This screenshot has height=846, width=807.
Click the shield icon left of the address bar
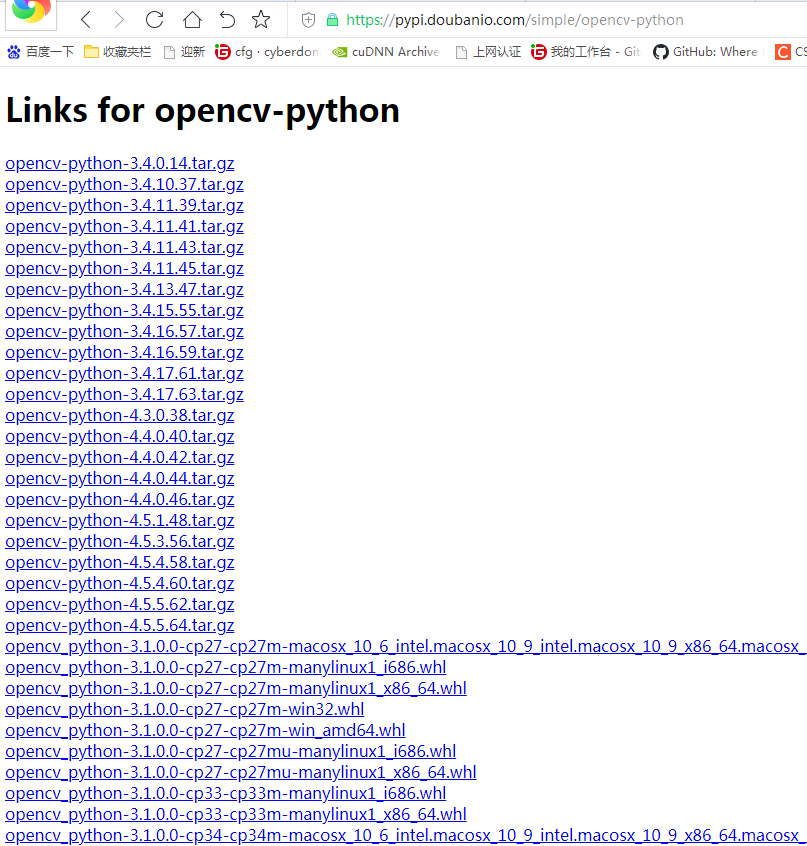click(307, 19)
